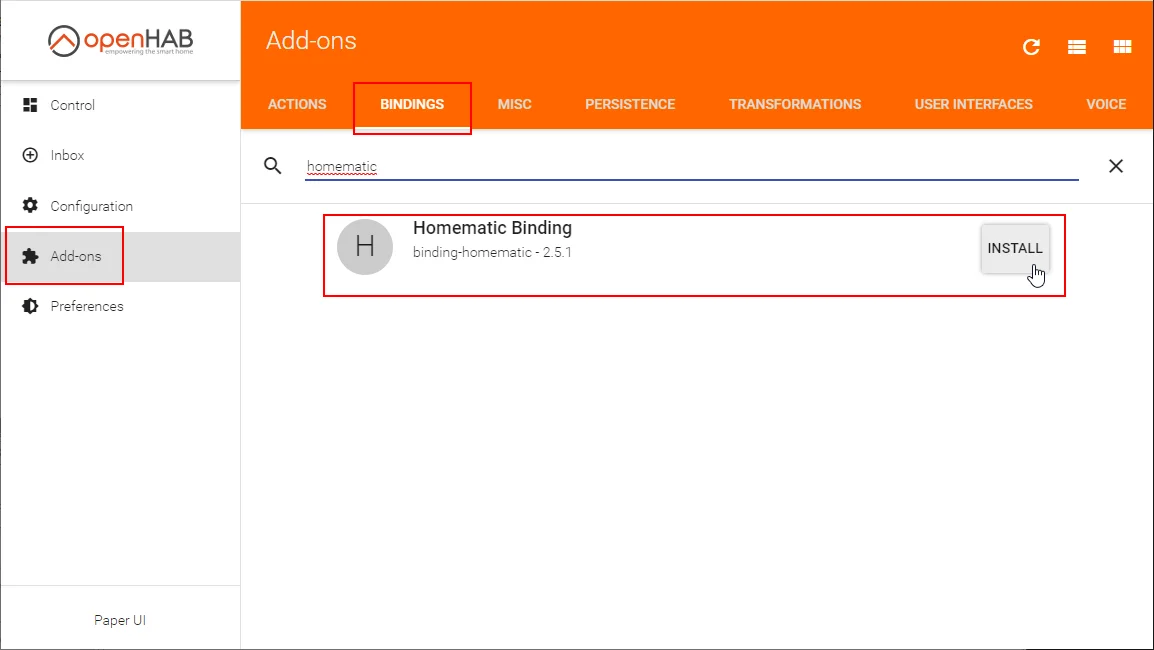1154x650 pixels.
Task: Open Control in the sidebar
Action: [x=121, y=105]
